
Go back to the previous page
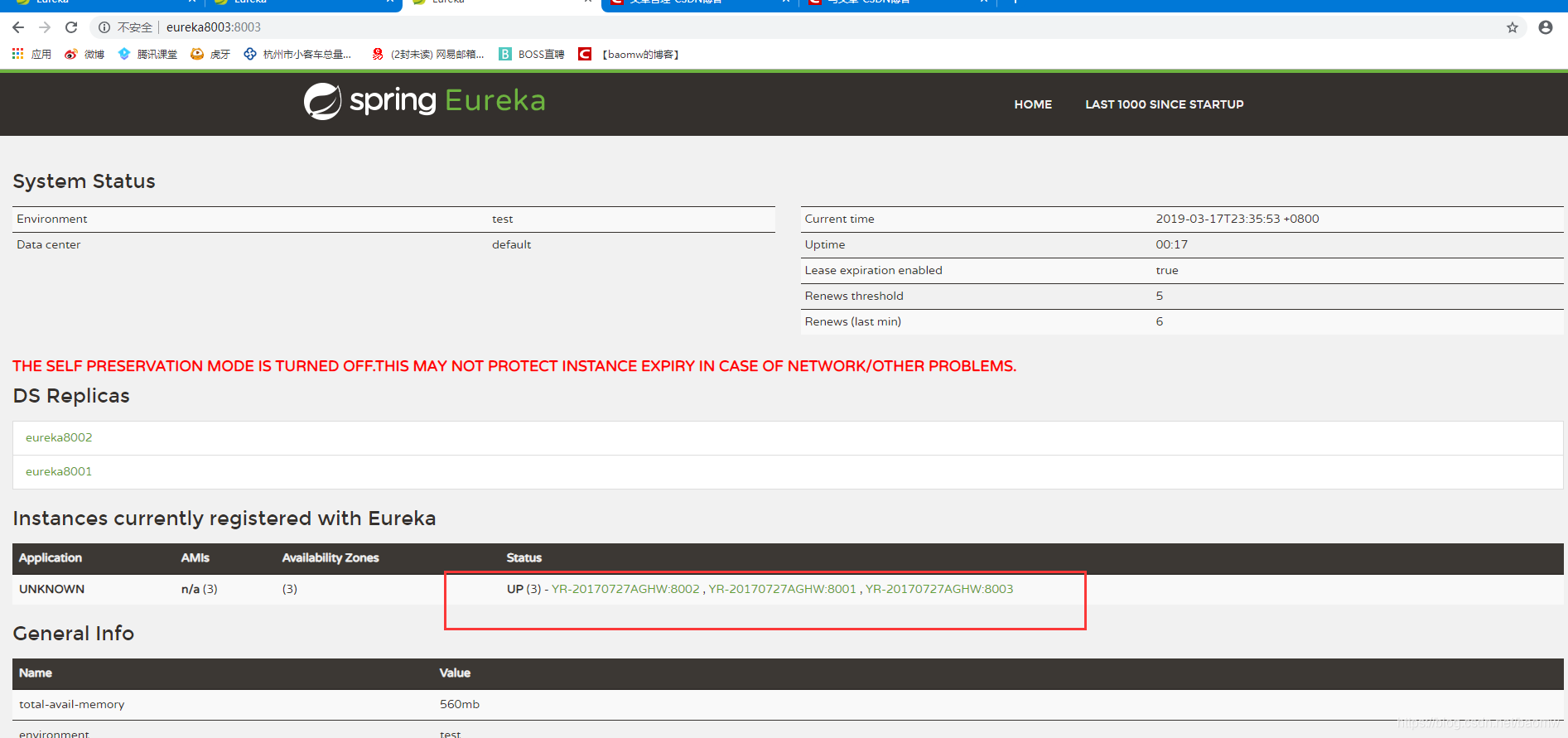(x=18, y=27)
